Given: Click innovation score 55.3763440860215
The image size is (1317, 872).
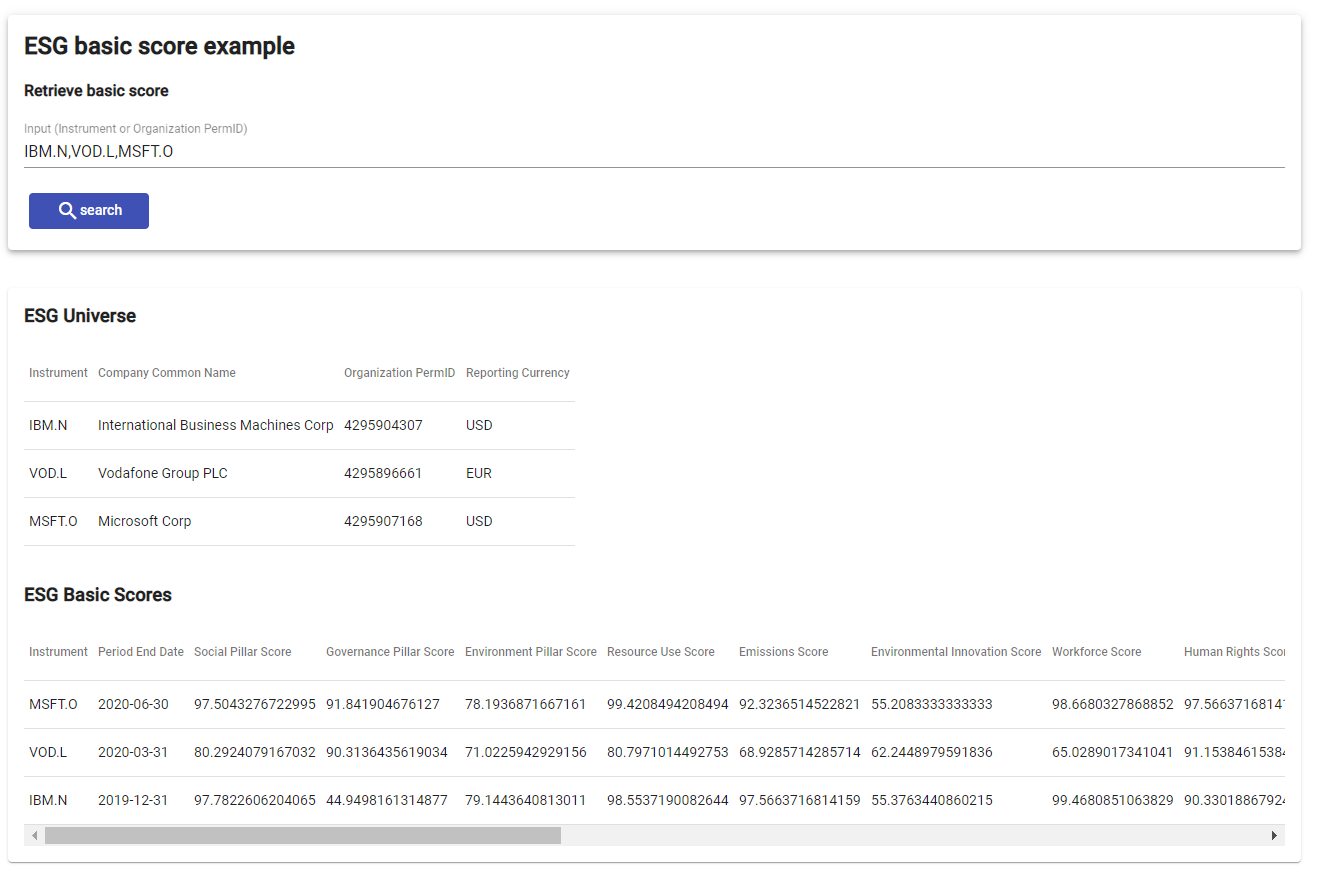Looking at the screenshot, I should coord(932,800).
